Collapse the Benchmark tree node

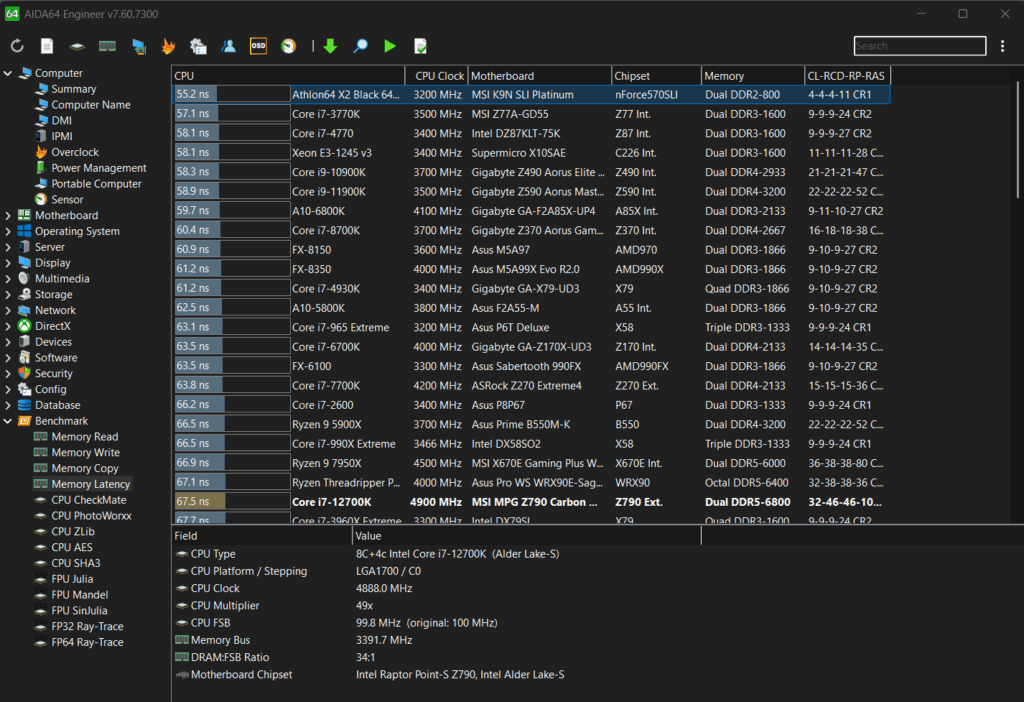coord(9,421)
